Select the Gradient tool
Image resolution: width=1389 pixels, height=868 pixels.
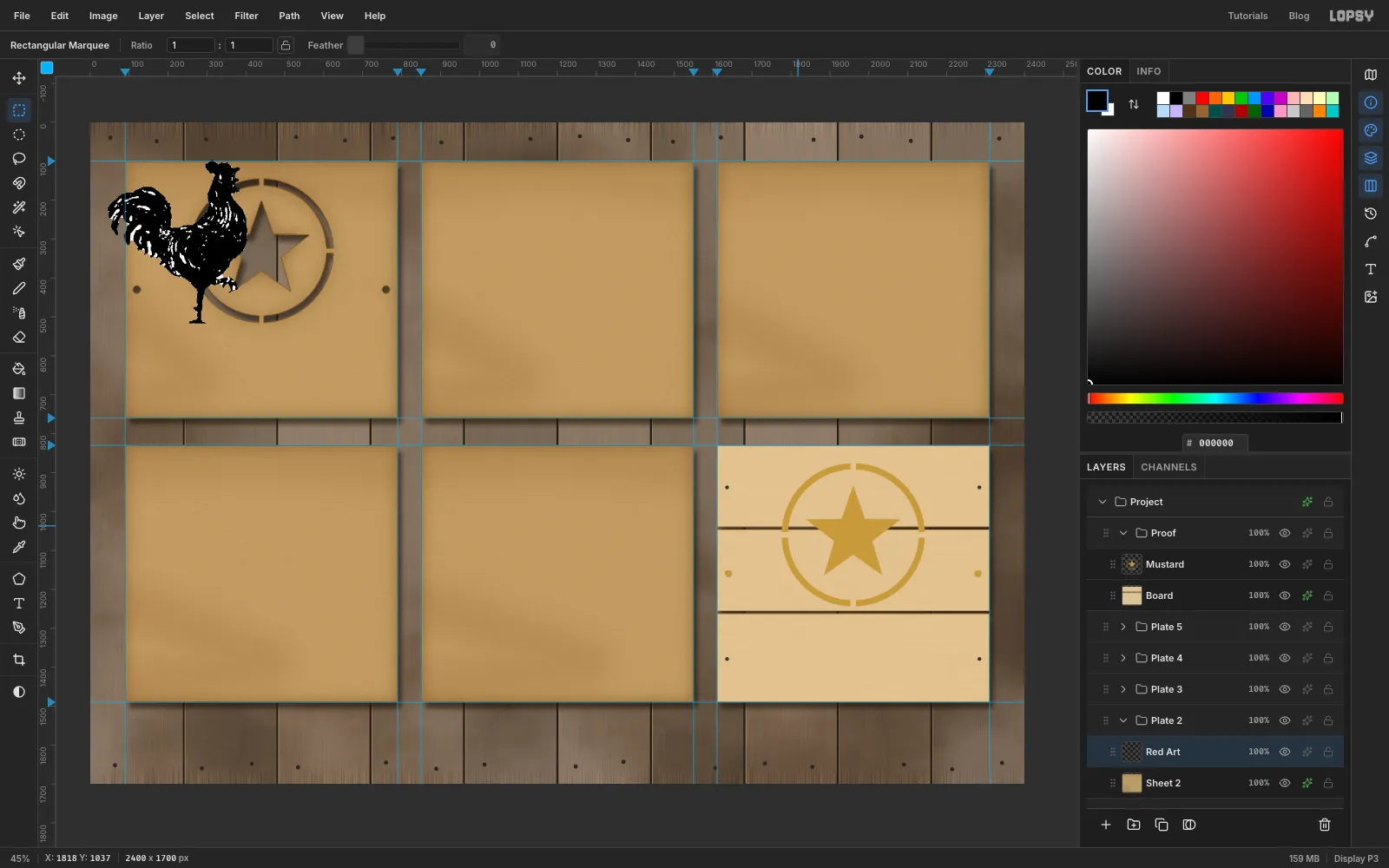19,393
